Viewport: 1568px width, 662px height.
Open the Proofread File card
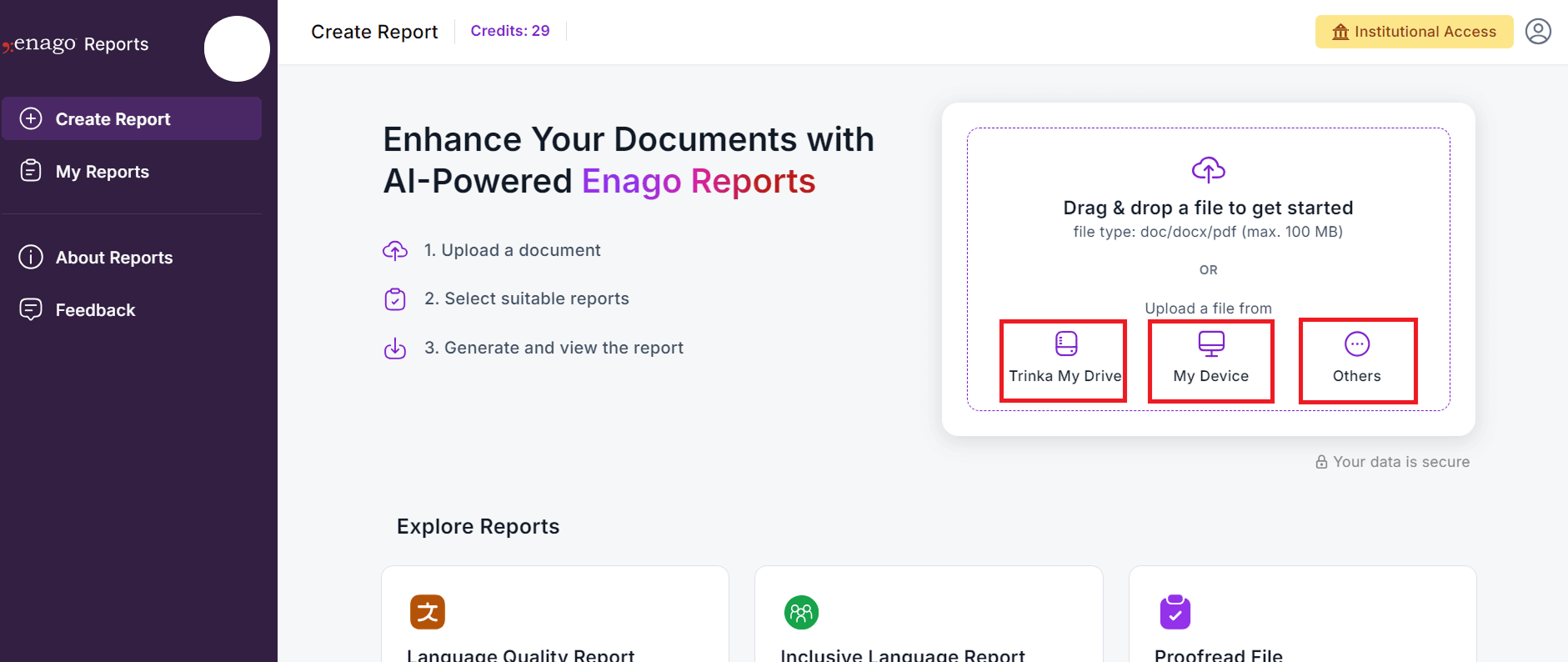[x=1303, y=614]
